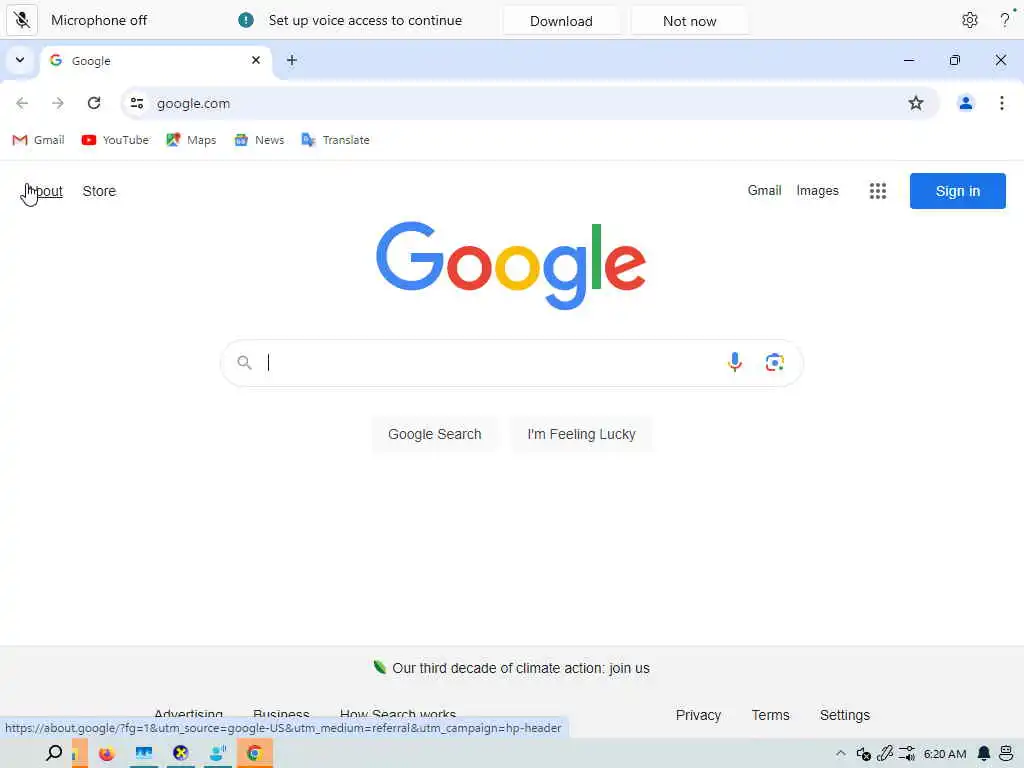Open the About link
Viewport: 1024px width, 768px height.
tap(43, 191)
